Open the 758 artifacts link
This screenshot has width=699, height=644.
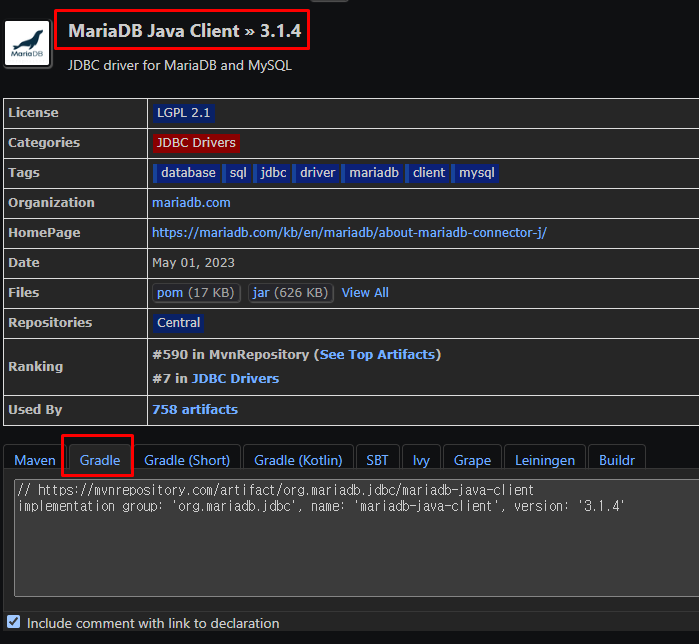pos(195,410)
